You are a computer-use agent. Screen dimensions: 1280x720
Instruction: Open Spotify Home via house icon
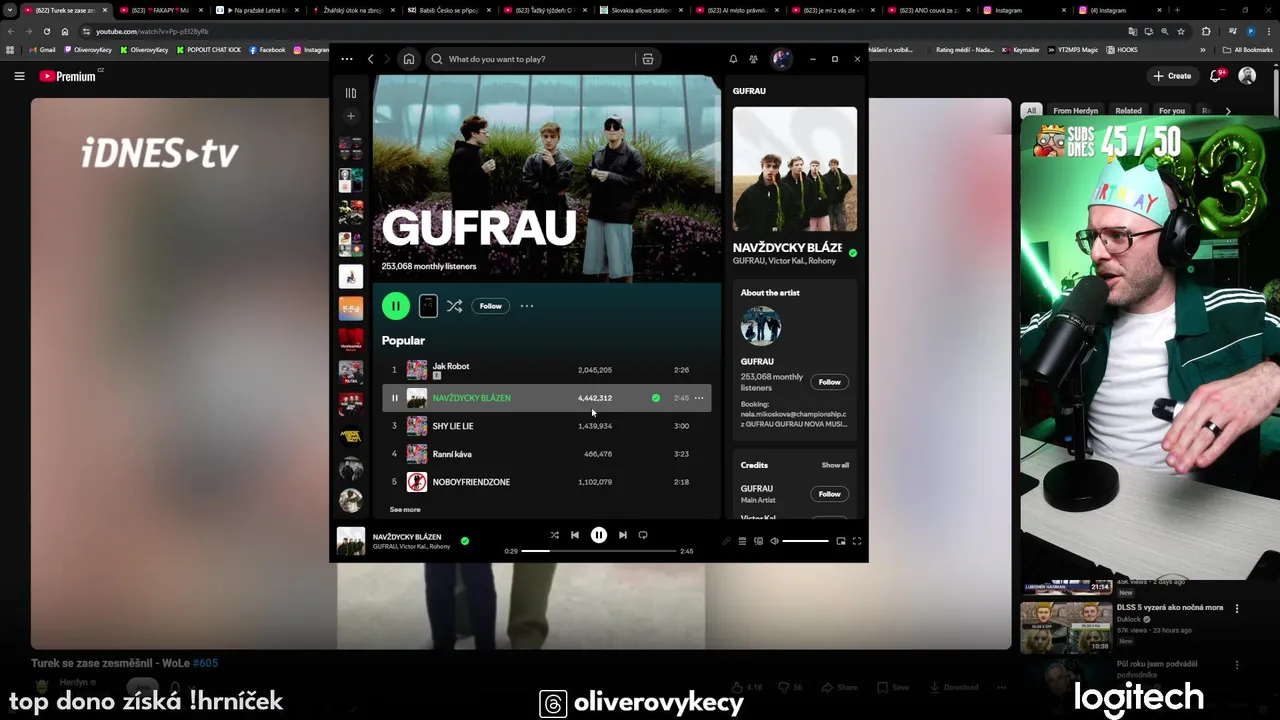coord(408,59)
